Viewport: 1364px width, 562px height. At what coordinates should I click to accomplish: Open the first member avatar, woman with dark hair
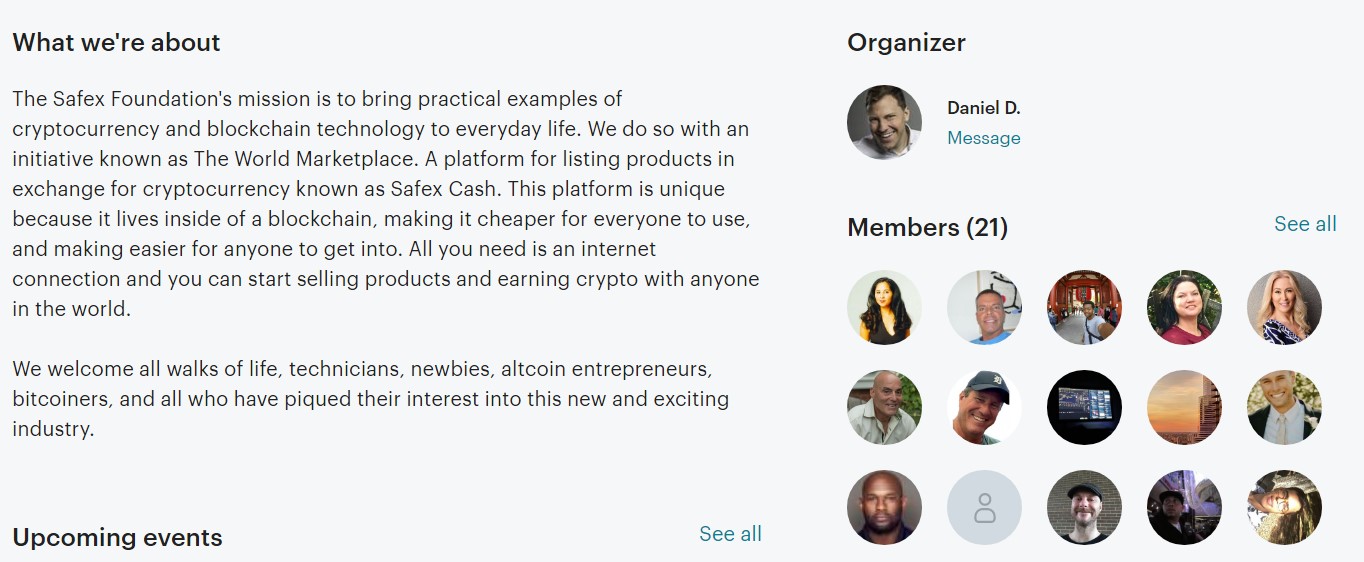tap(884, 308)
